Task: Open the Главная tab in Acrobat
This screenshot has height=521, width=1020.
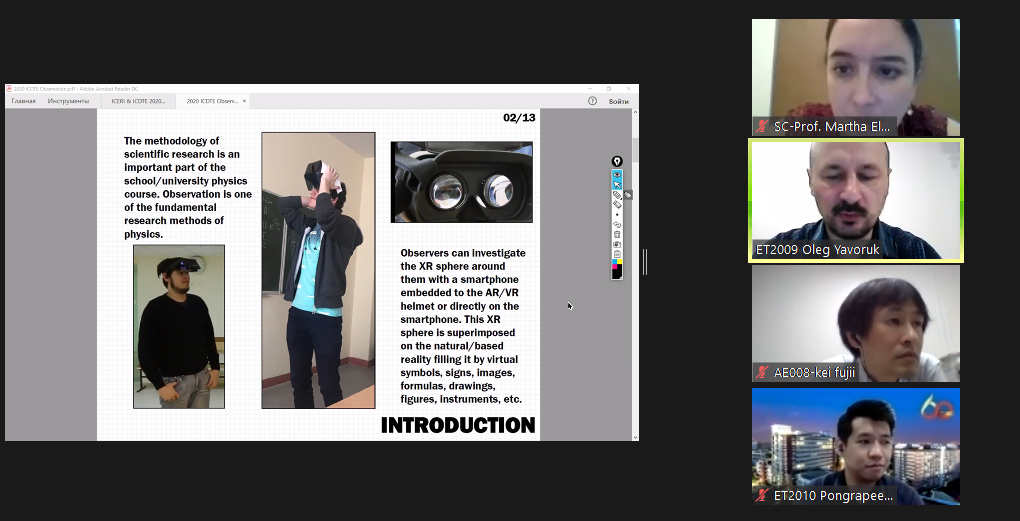Action: [x=23, y=101]
